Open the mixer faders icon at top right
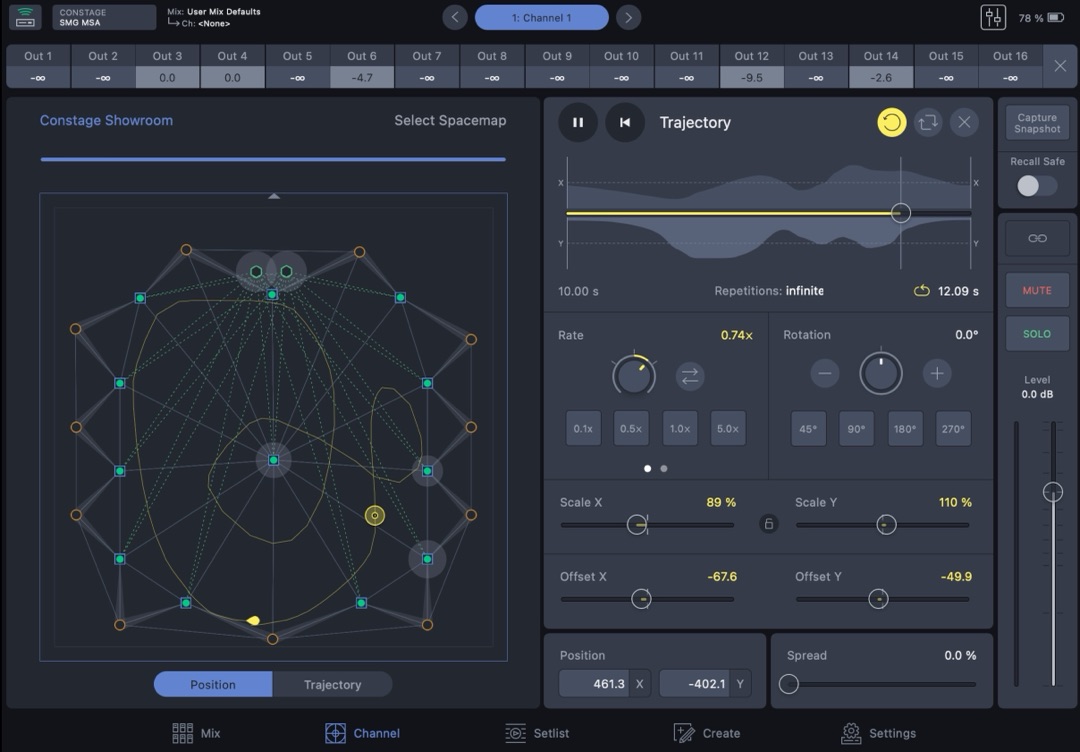 click(x=993, y=17)
